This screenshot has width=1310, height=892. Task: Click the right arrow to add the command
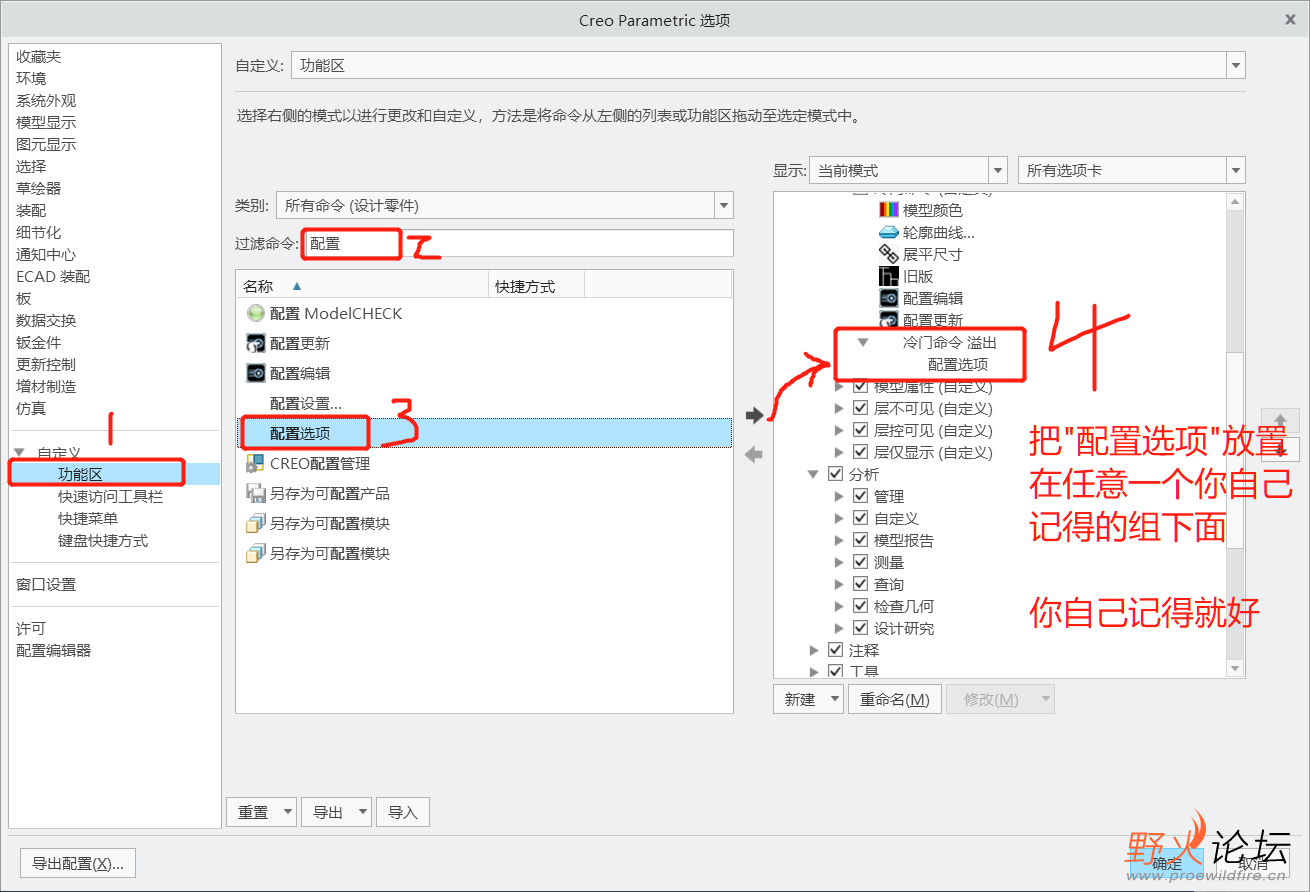pyautogui.click(x=754, y=415)
